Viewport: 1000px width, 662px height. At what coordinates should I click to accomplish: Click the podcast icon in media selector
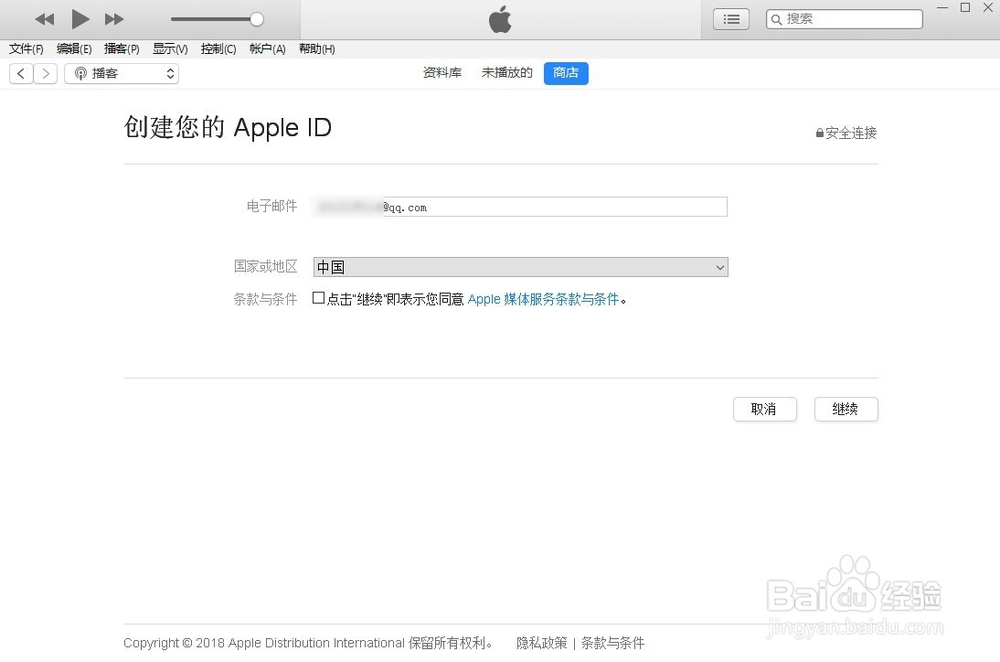click(80, 73)
